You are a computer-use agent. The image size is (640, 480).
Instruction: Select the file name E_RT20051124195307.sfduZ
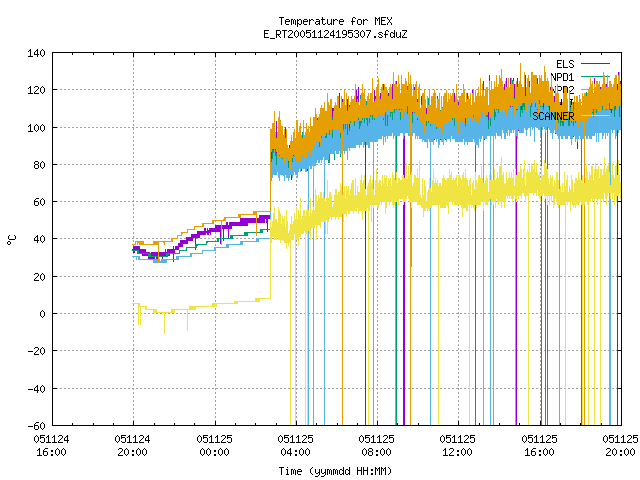pyautogui.click(x=335, y=34)
